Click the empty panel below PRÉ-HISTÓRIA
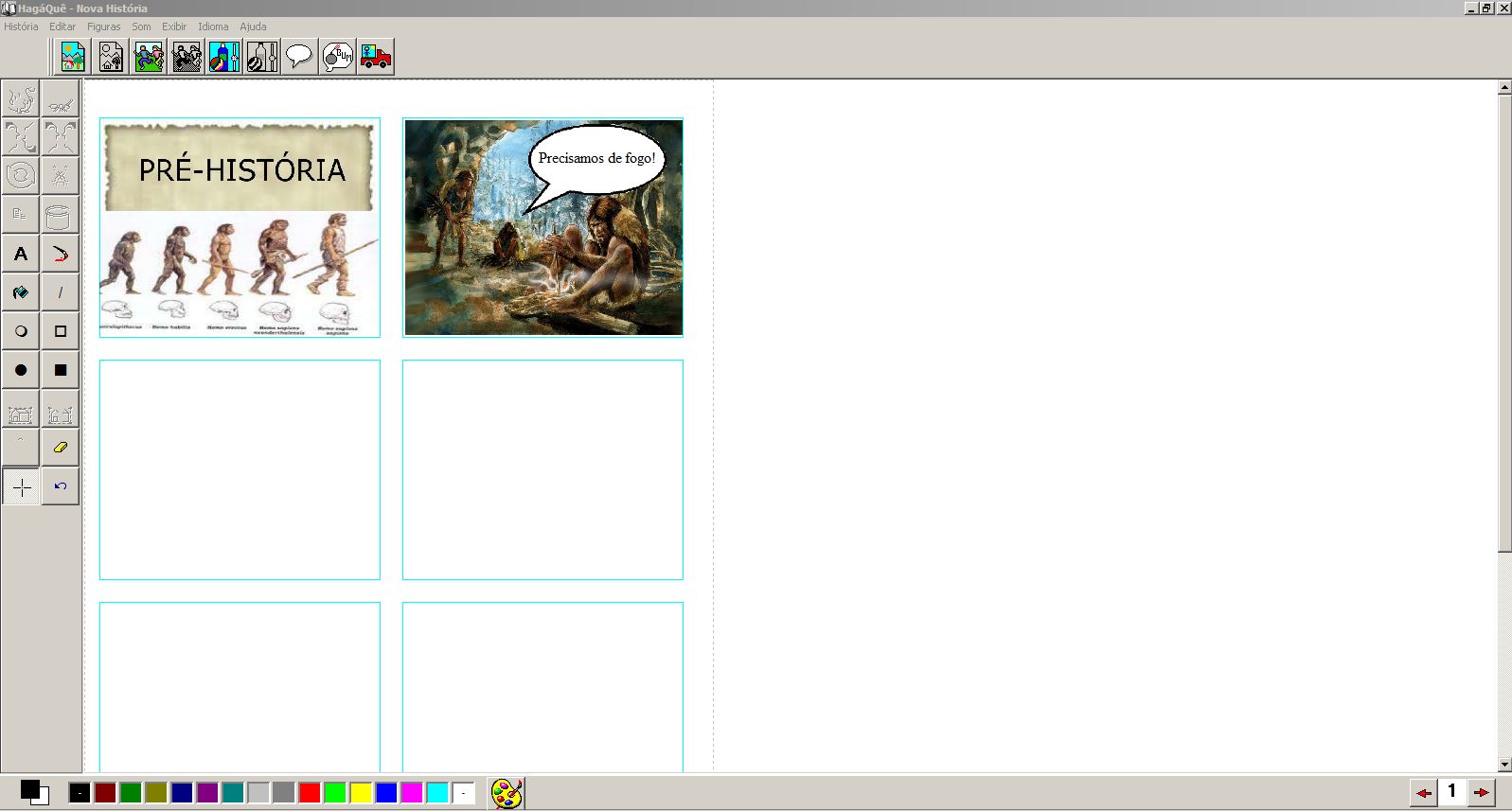The width and height of the screenshot is (1512, 811). (240, 469)
